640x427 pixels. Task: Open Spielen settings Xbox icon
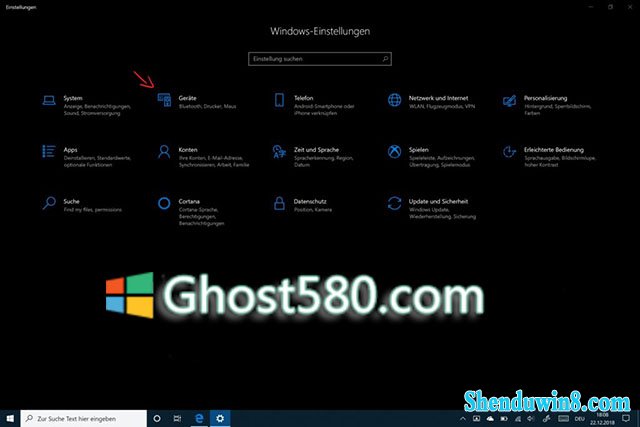(394, 151)
